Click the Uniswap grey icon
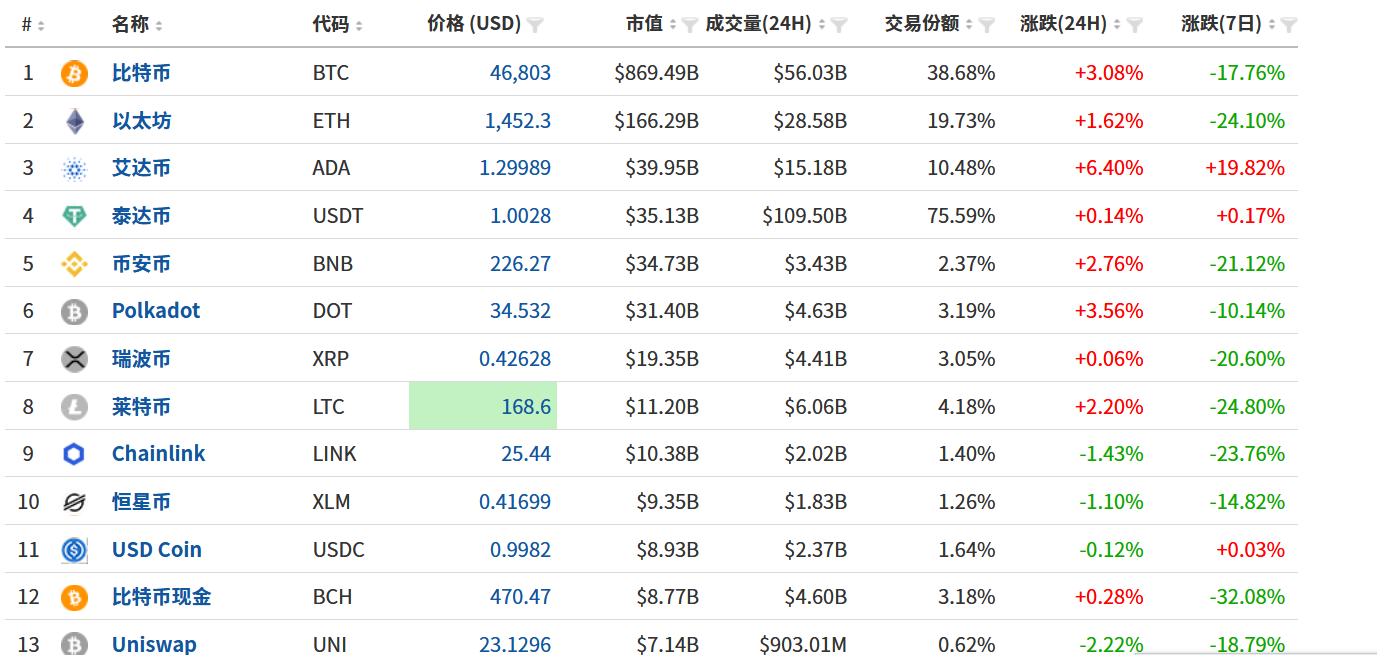 (x=74, y=644)
